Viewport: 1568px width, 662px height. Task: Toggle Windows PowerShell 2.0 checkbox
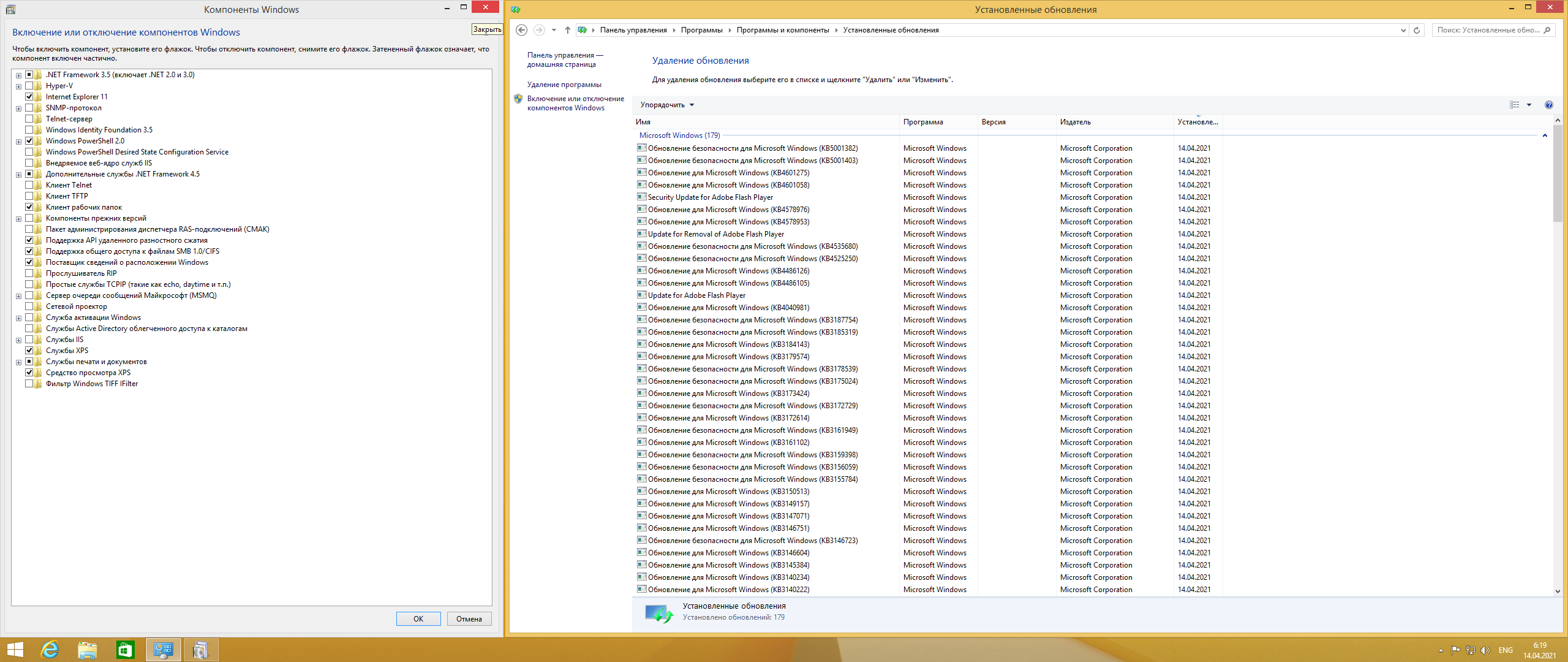(29, 141)
